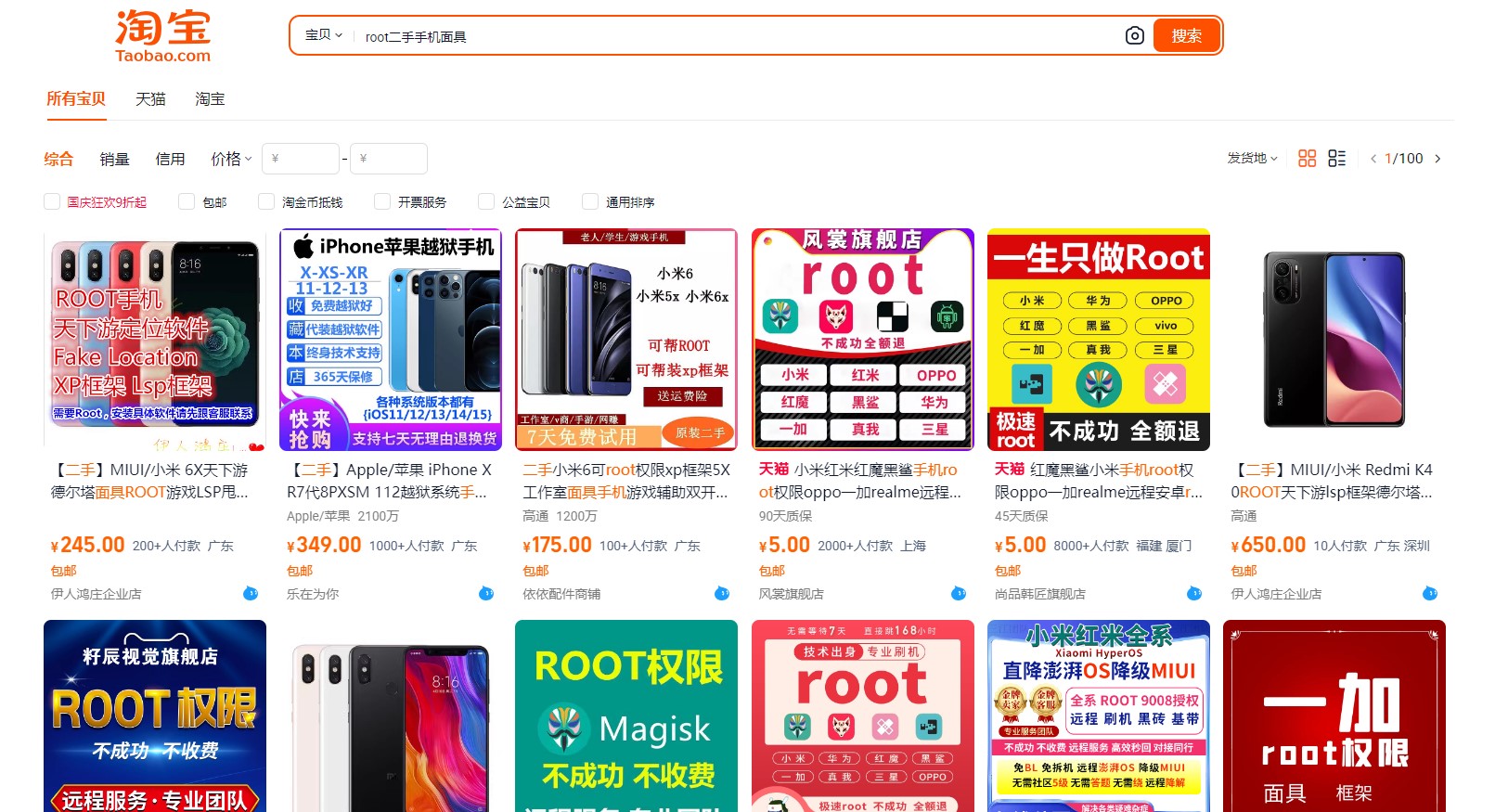Switch to large grid view icon
The height and width of the screenshot is (812, 1508).
coord(1307,159)
